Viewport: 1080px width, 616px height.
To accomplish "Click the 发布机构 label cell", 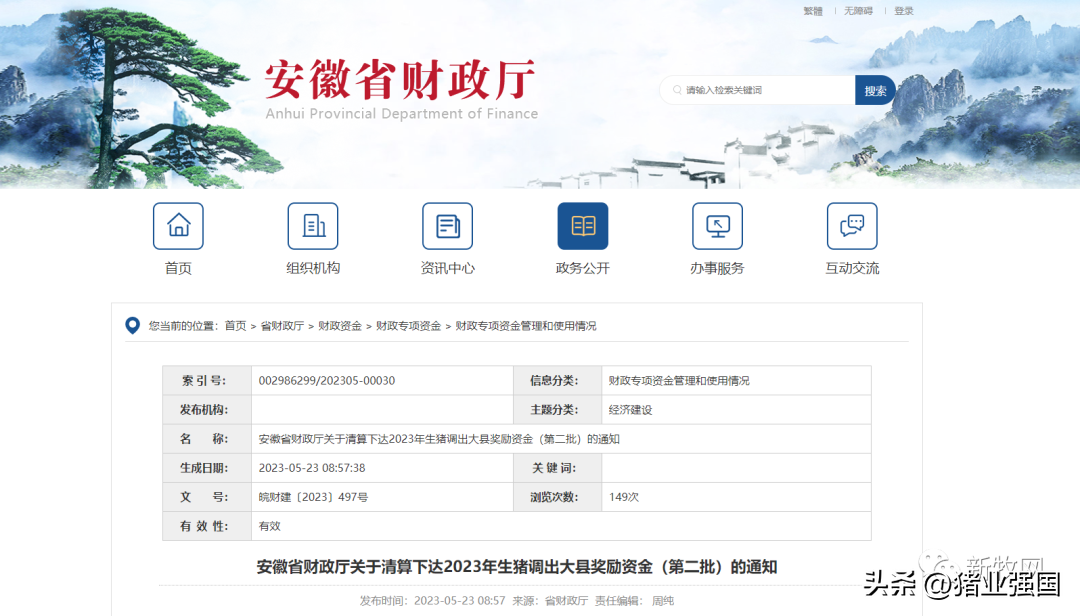I will tap(207, 409).
